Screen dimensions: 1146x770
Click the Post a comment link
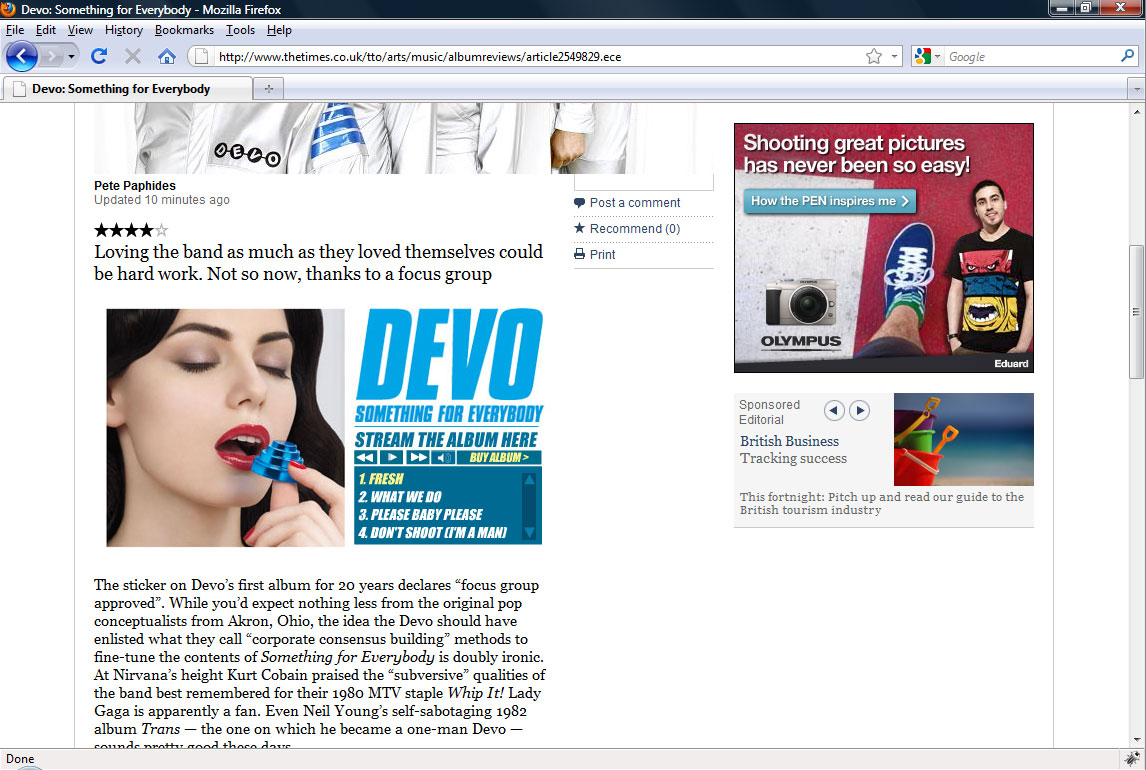634,202
